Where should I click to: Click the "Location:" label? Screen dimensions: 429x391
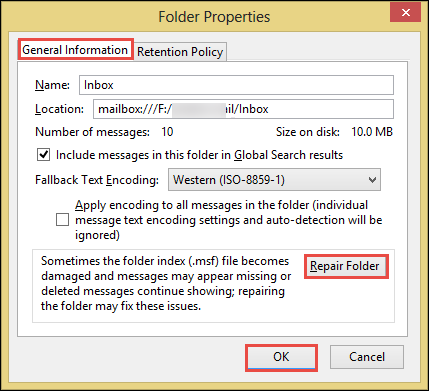pos(59,109)
